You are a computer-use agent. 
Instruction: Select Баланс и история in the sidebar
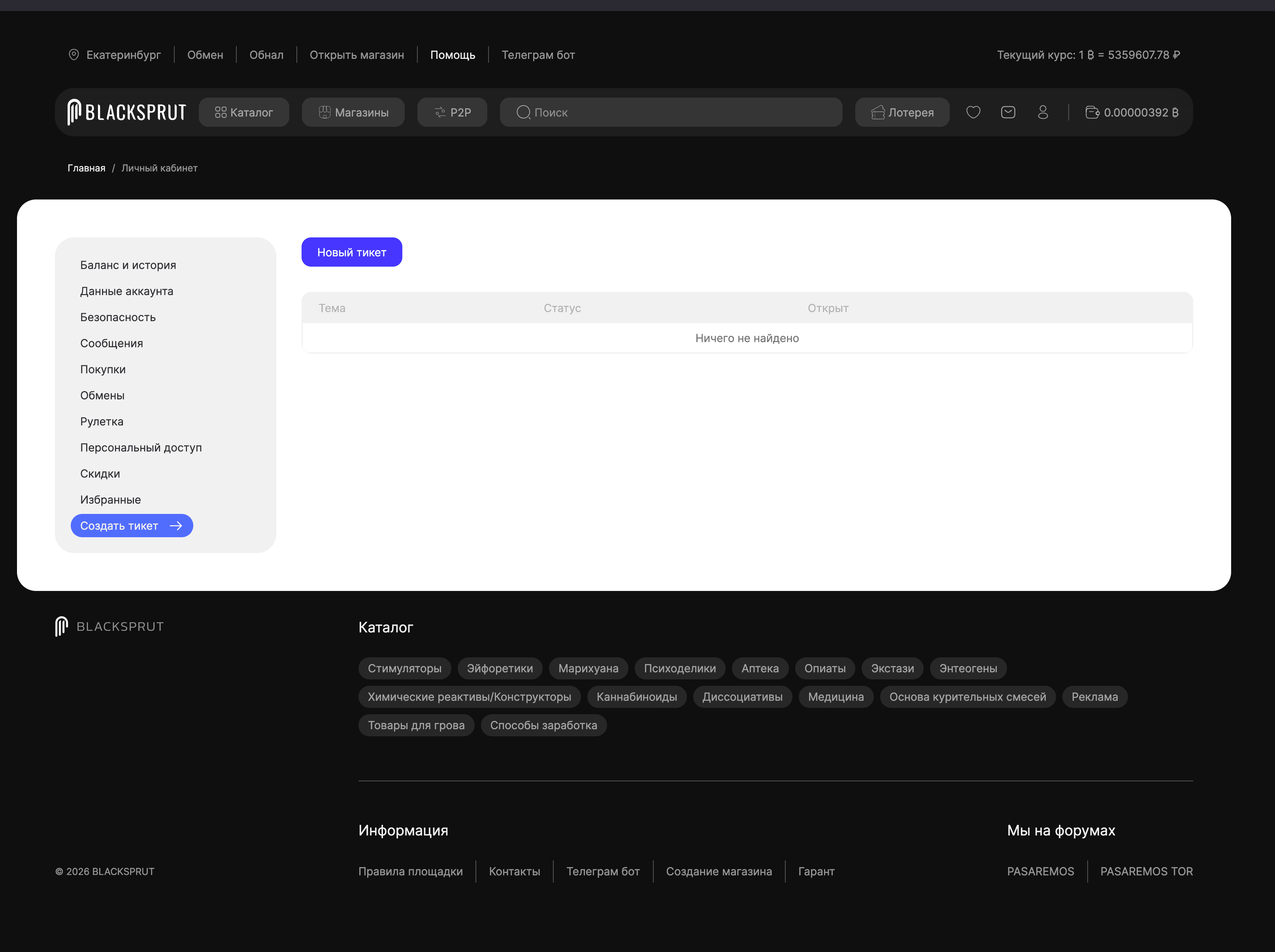[x=128, y=265]
